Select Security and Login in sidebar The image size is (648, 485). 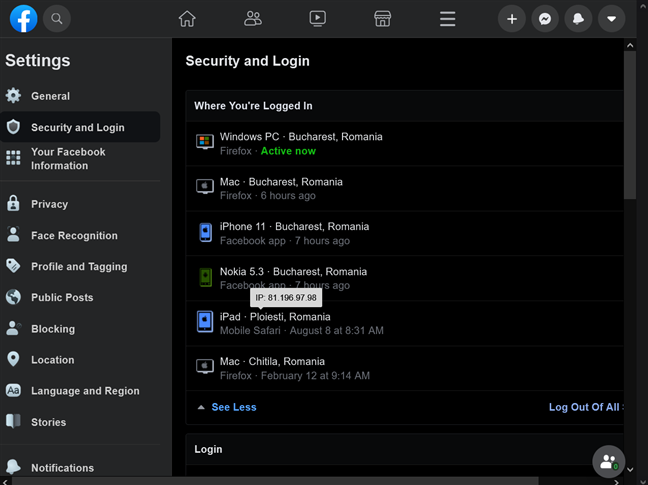click(x=80, y=127)
